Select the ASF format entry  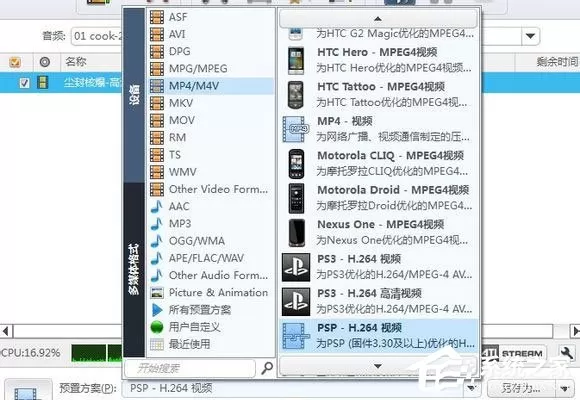211,17
